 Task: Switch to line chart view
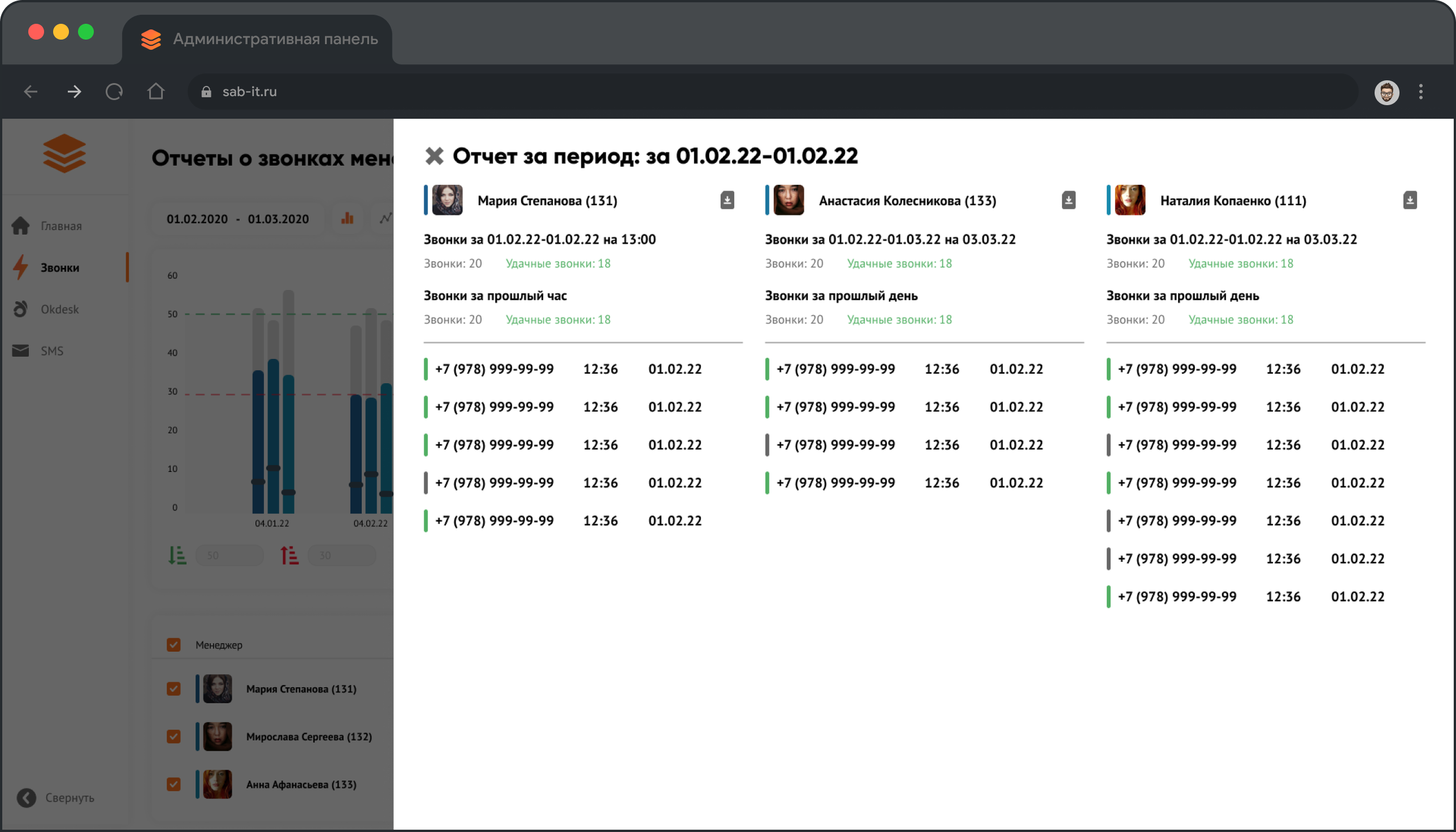[x=386, y=218]
